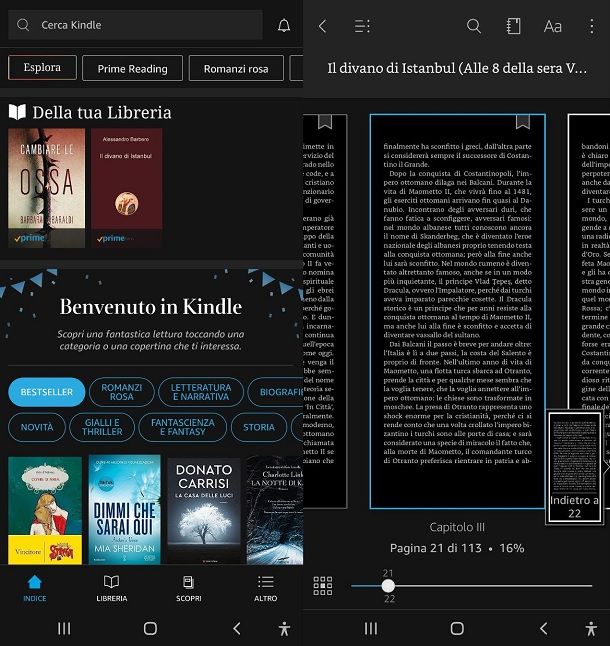Open the previous page preview
The image size is (610, 646).
pos(325,311)
